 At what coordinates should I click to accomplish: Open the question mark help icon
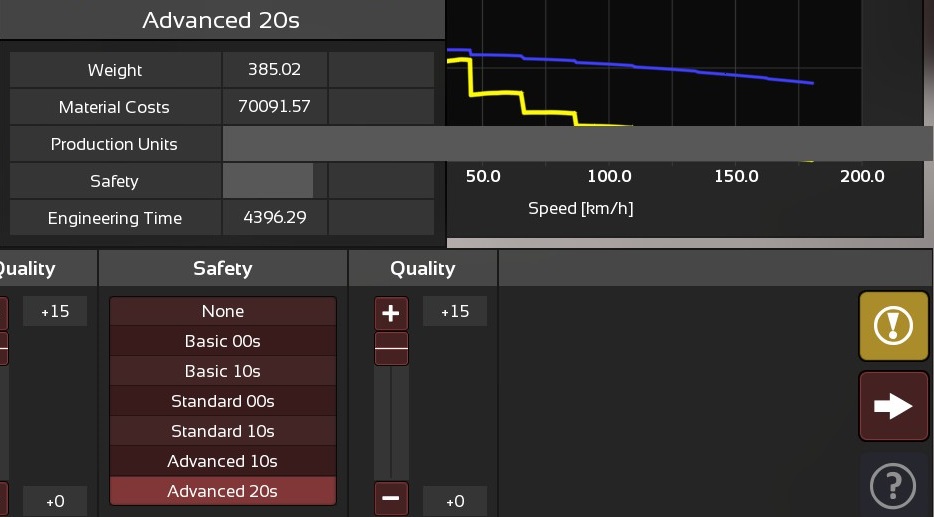894,485
